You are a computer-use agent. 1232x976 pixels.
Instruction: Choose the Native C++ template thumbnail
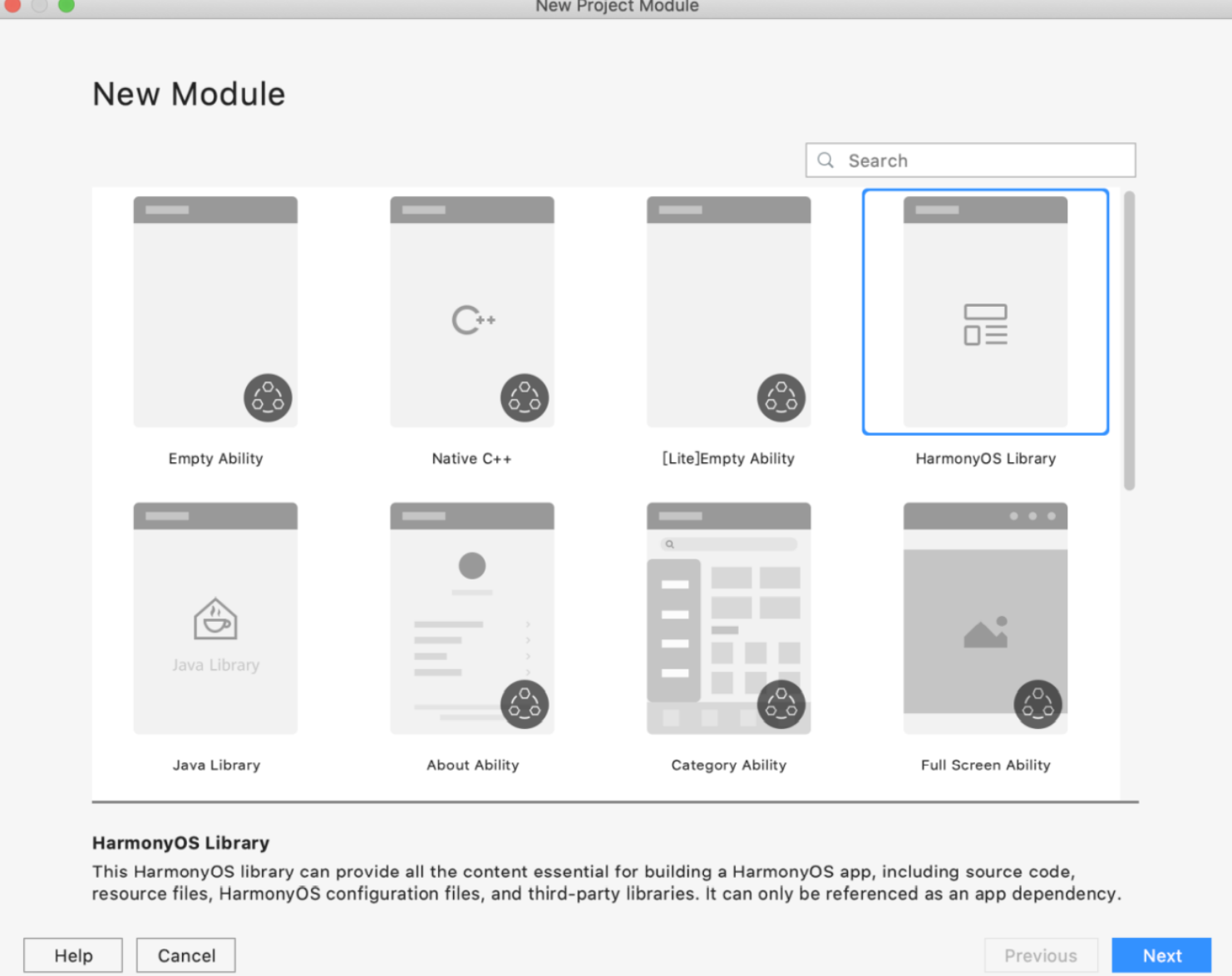coord(472,312)
